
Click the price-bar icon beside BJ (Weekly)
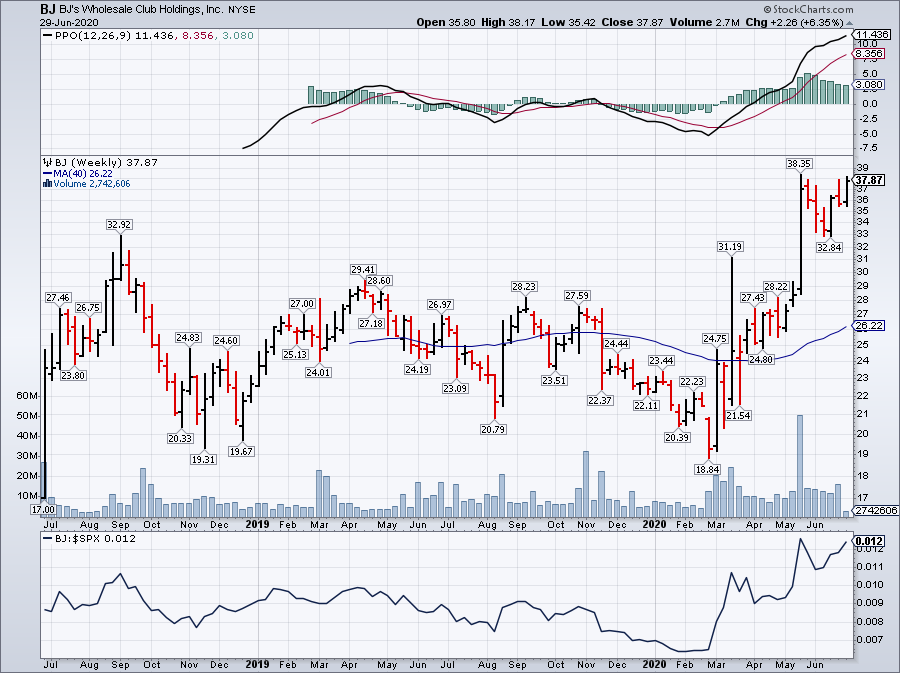tap(47, 162)
